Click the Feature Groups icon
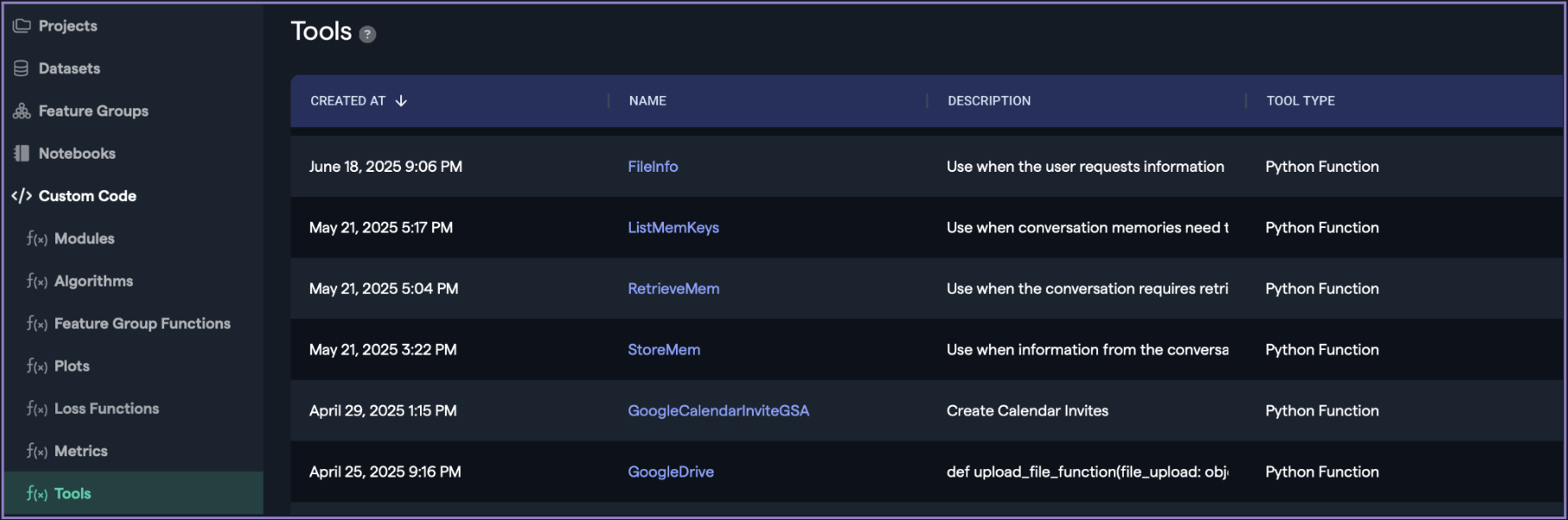The image size is (1568, 520). click(22, 111)
